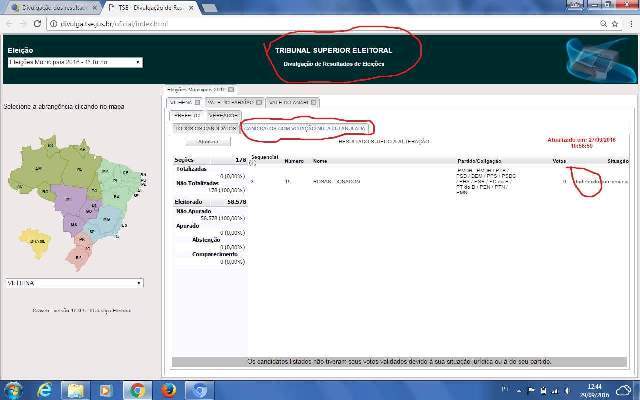The width and height of the screenshot is (640, 400).
Task: Sort by the Sequencial column header
Action: tap(264, 158)
